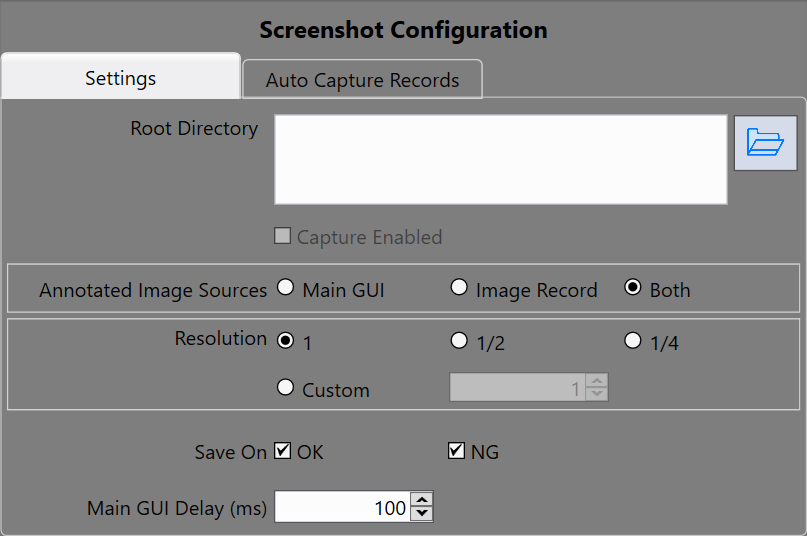Choose the 1/2 resolution option
Image resolution: width=807 pixels, height=536 pixels.
[x=459, y=340]
